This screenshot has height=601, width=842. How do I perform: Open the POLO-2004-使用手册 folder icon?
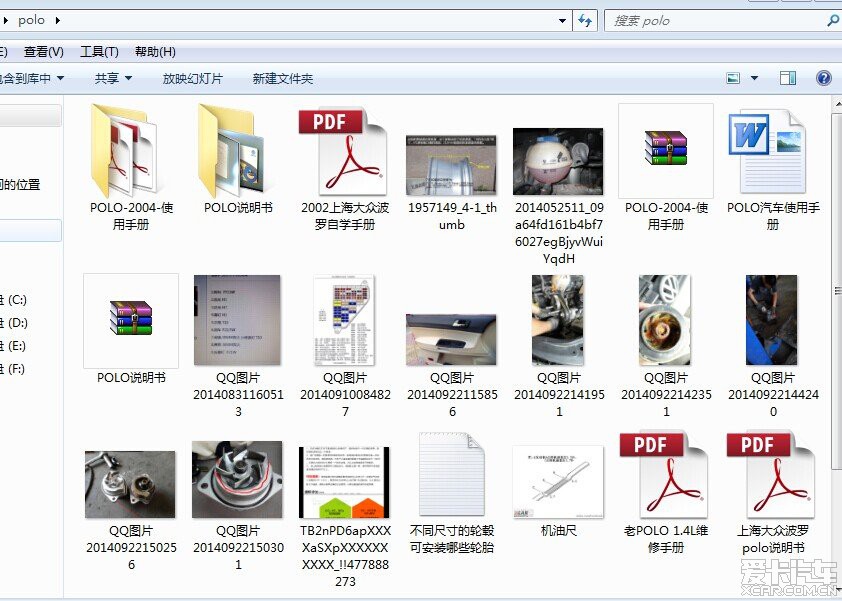pos(125,150)
